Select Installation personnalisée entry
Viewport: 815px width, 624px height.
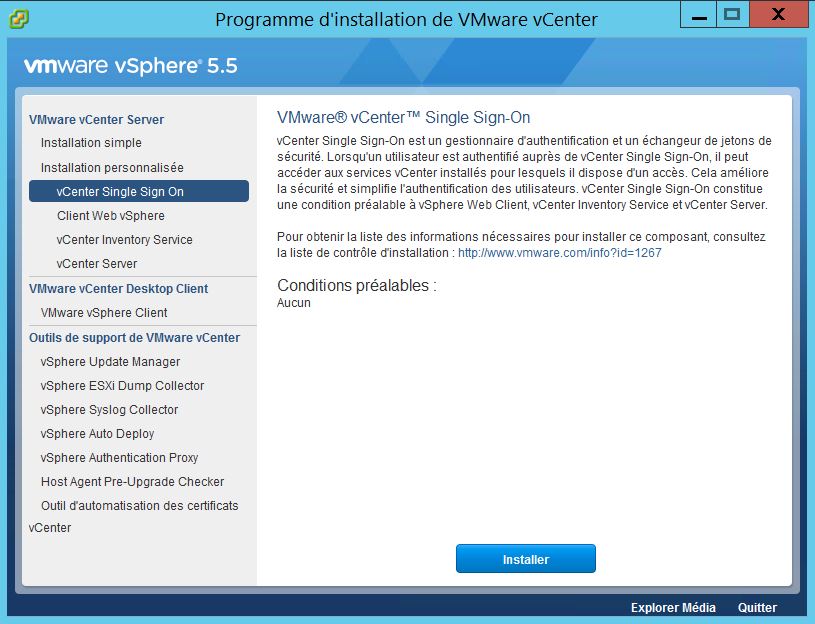point(112,168)
